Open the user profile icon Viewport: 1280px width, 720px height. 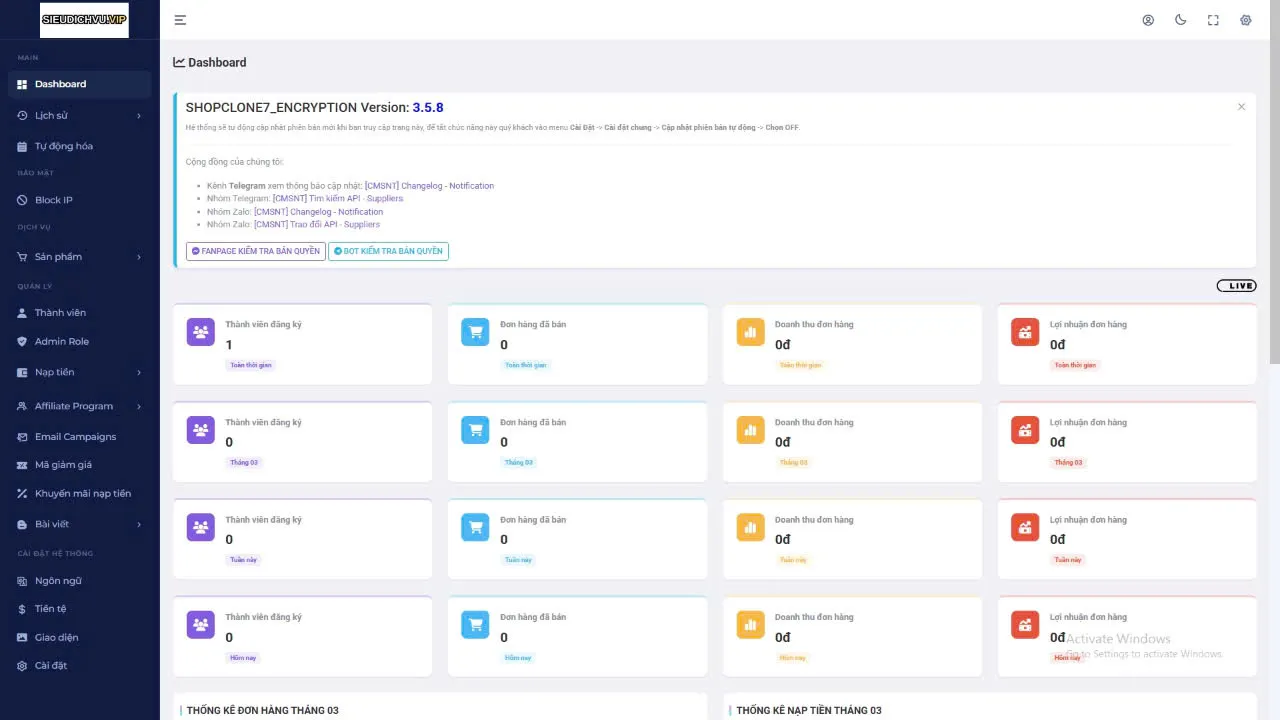(1148, 20)
